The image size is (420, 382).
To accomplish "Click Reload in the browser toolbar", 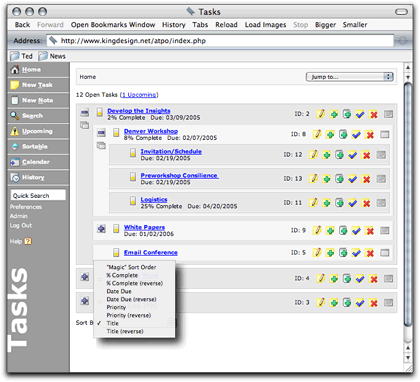I will pos(226,25).
